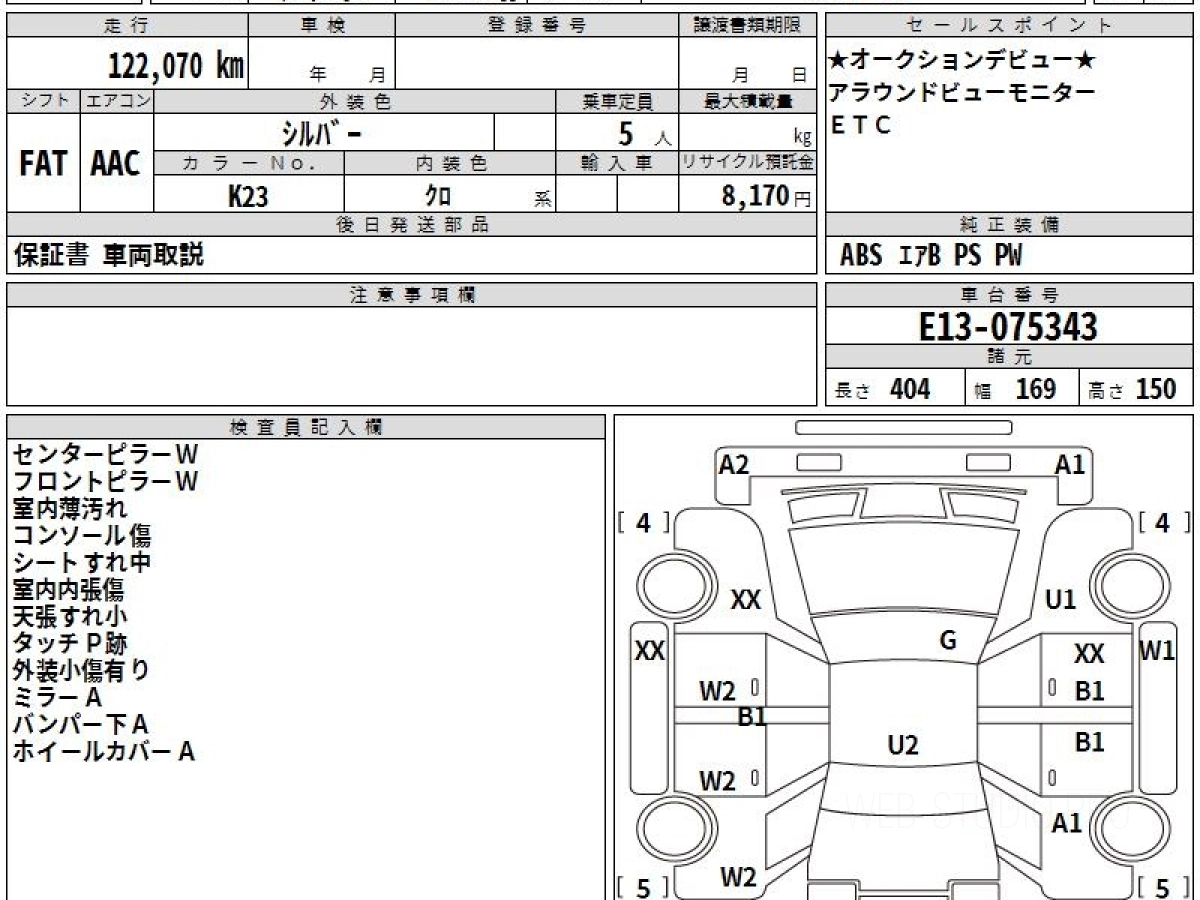1200x900 pixels.
Task: Click the 諸元 header
Action: click(x=1009, y=357)
